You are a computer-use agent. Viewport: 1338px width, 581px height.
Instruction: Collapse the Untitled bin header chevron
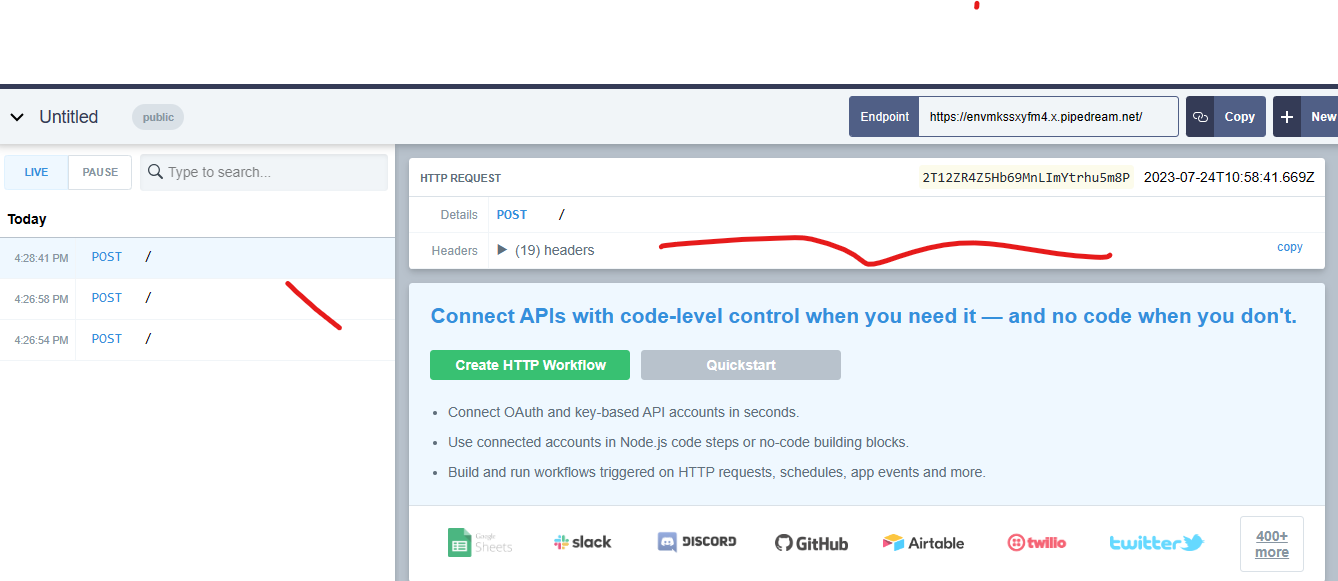(16, 116)
